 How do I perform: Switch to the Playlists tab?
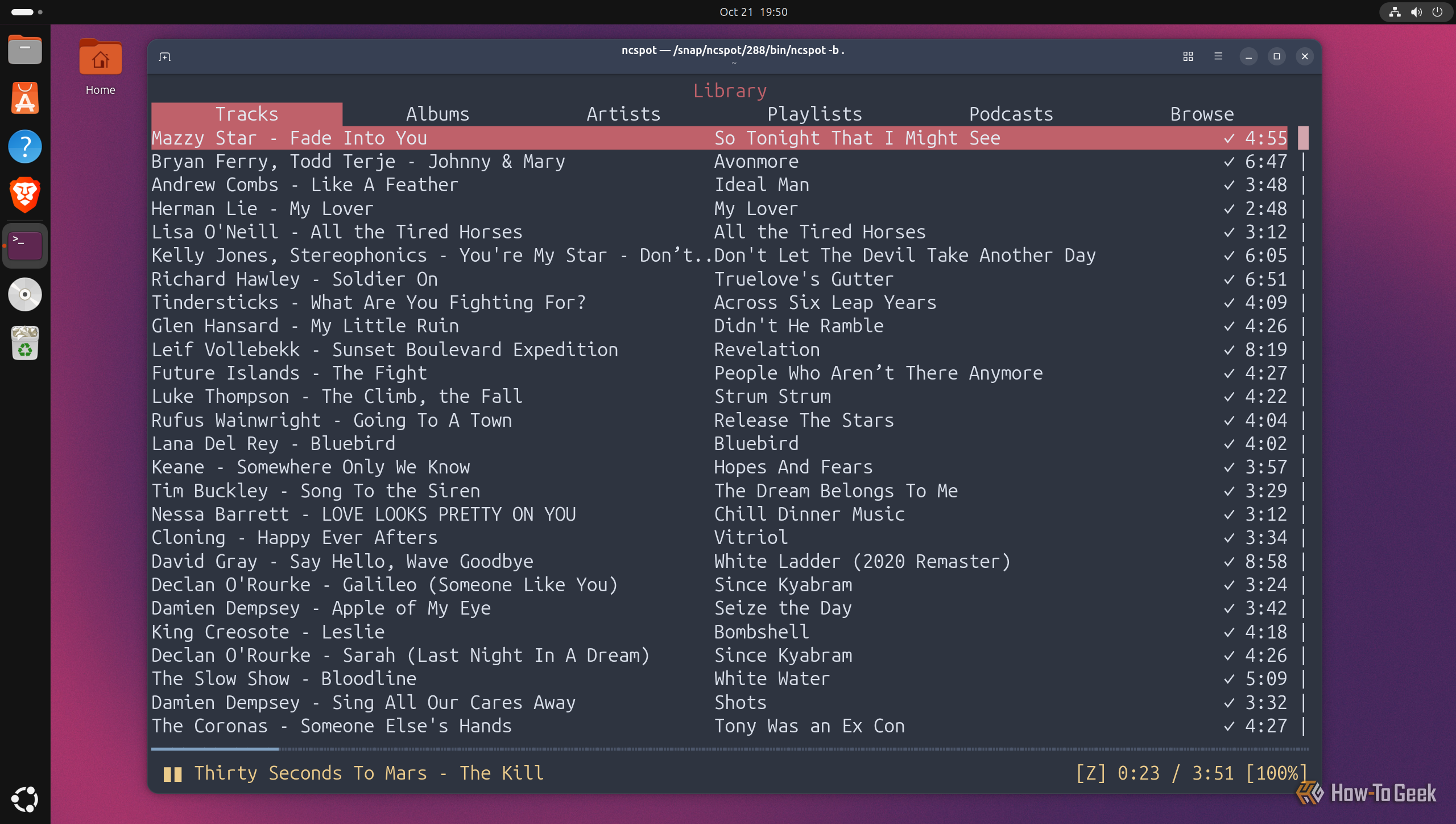pyautogui.click(x=814, y=114)
